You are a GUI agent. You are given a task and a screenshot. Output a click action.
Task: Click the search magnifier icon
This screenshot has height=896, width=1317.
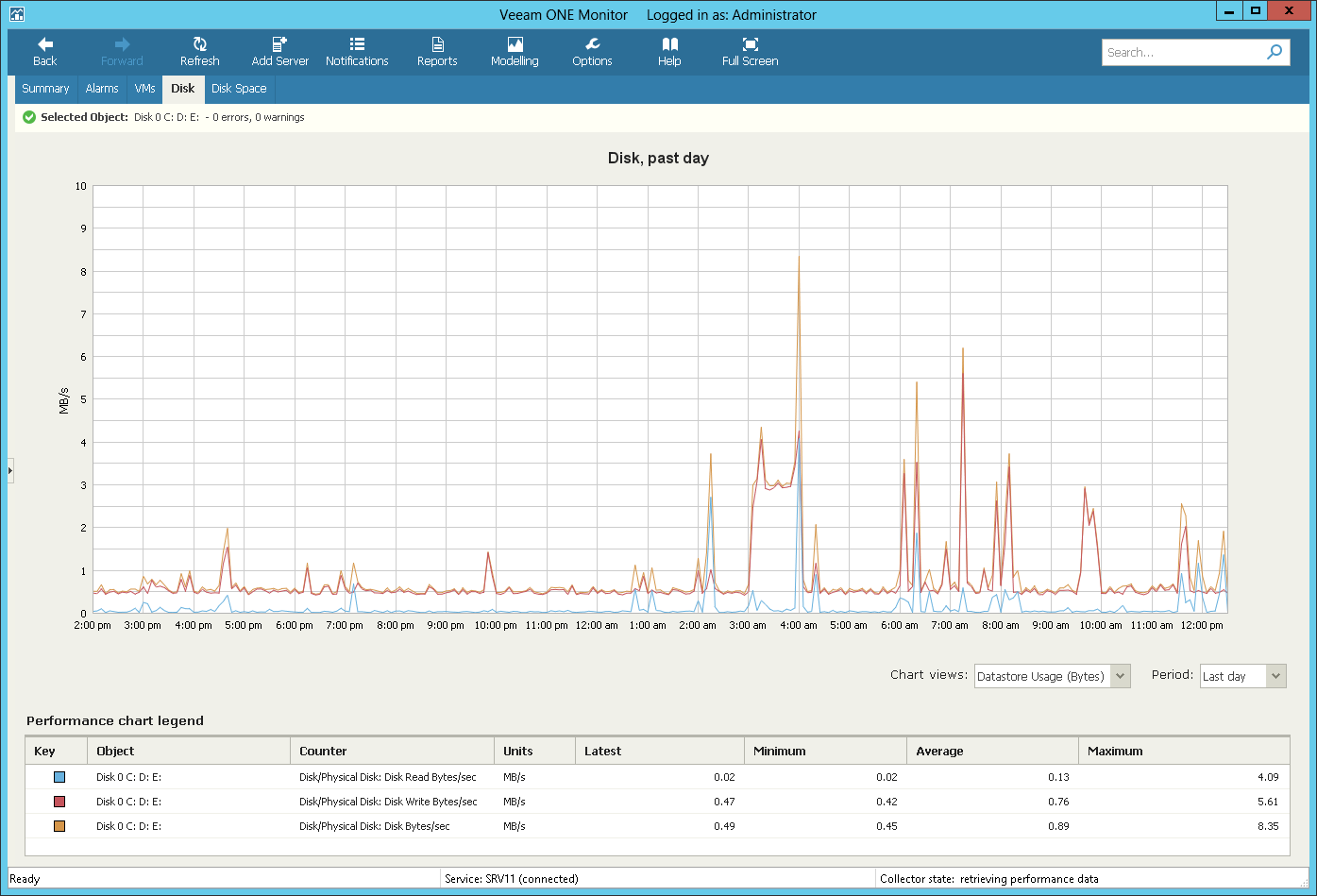[x=1275, y=52]
